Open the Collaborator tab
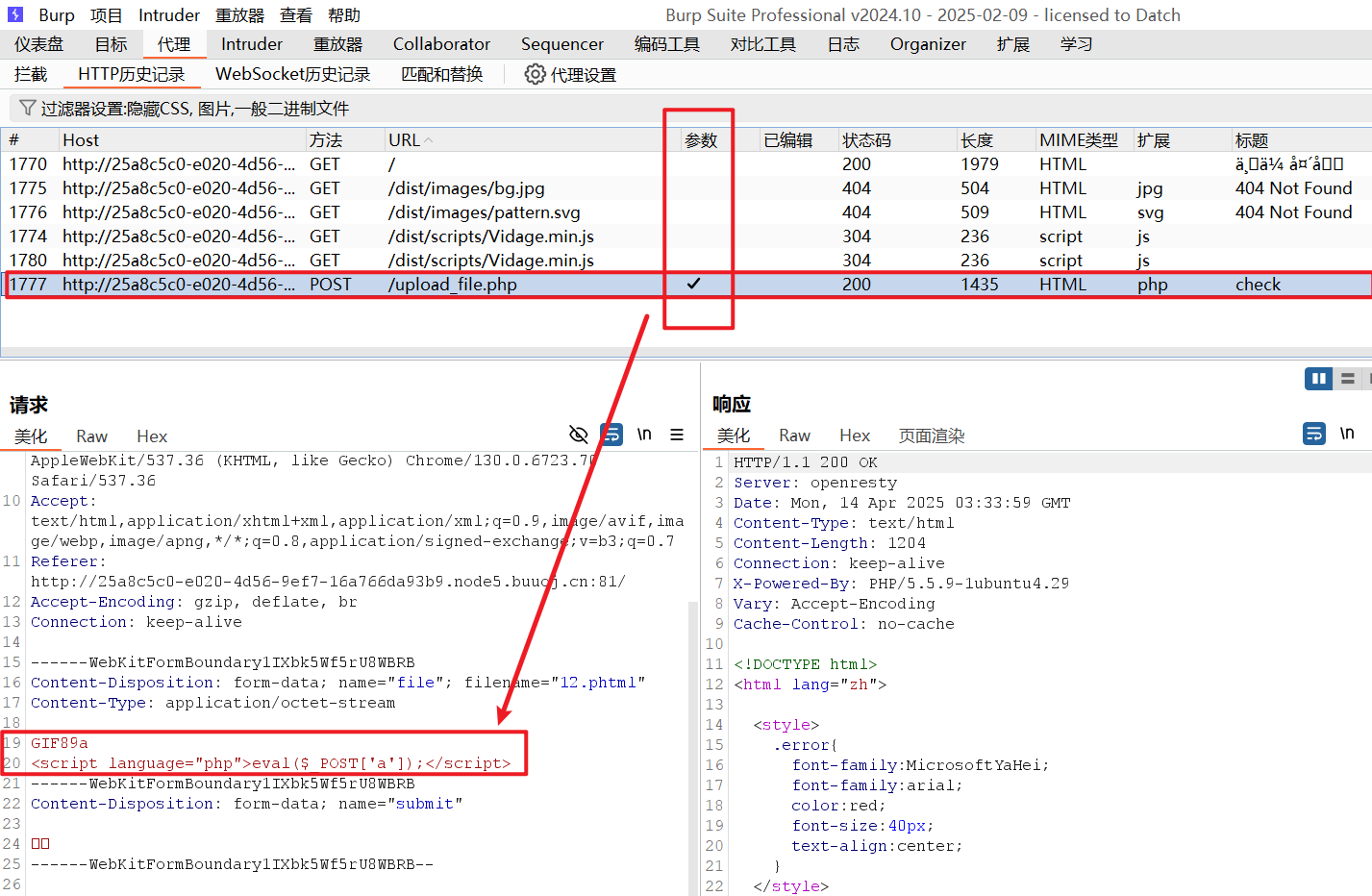This screenshot has width=1372, height=896. point(441,44)
